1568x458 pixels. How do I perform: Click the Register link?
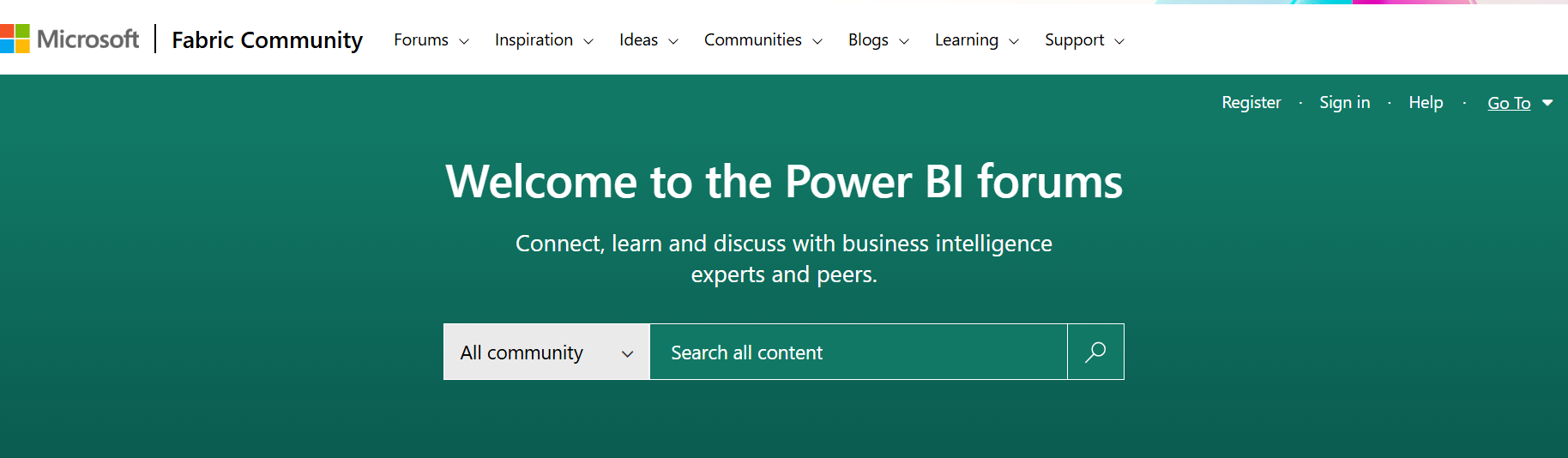pyautogui.click(x=1251, y=102)
